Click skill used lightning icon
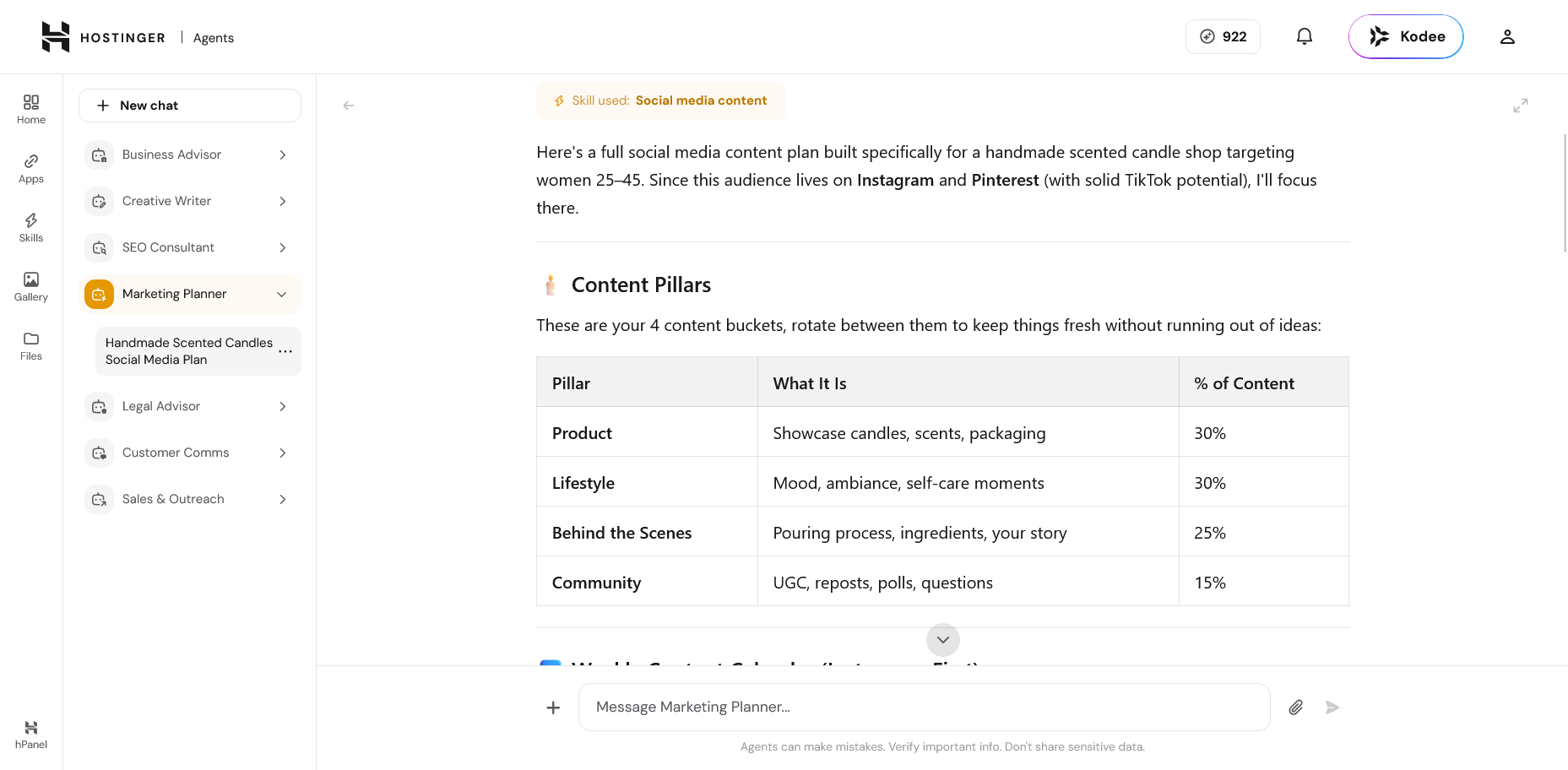Image resolution: width=1568 pixels, height=770 pixels. (x=559, y=101)
